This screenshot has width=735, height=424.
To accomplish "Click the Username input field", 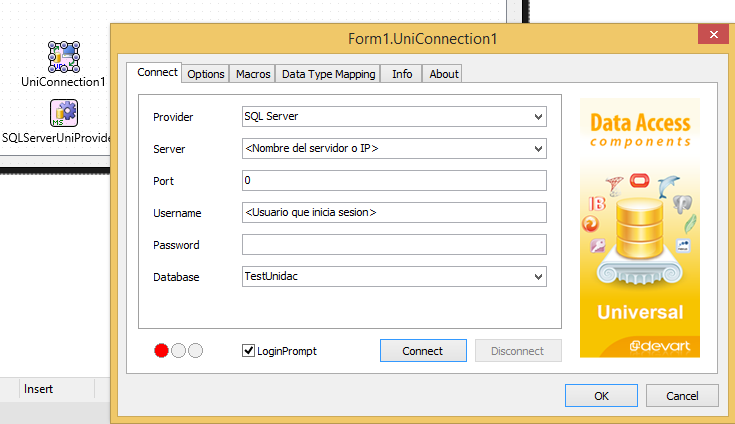I will (x=394, y=213).
